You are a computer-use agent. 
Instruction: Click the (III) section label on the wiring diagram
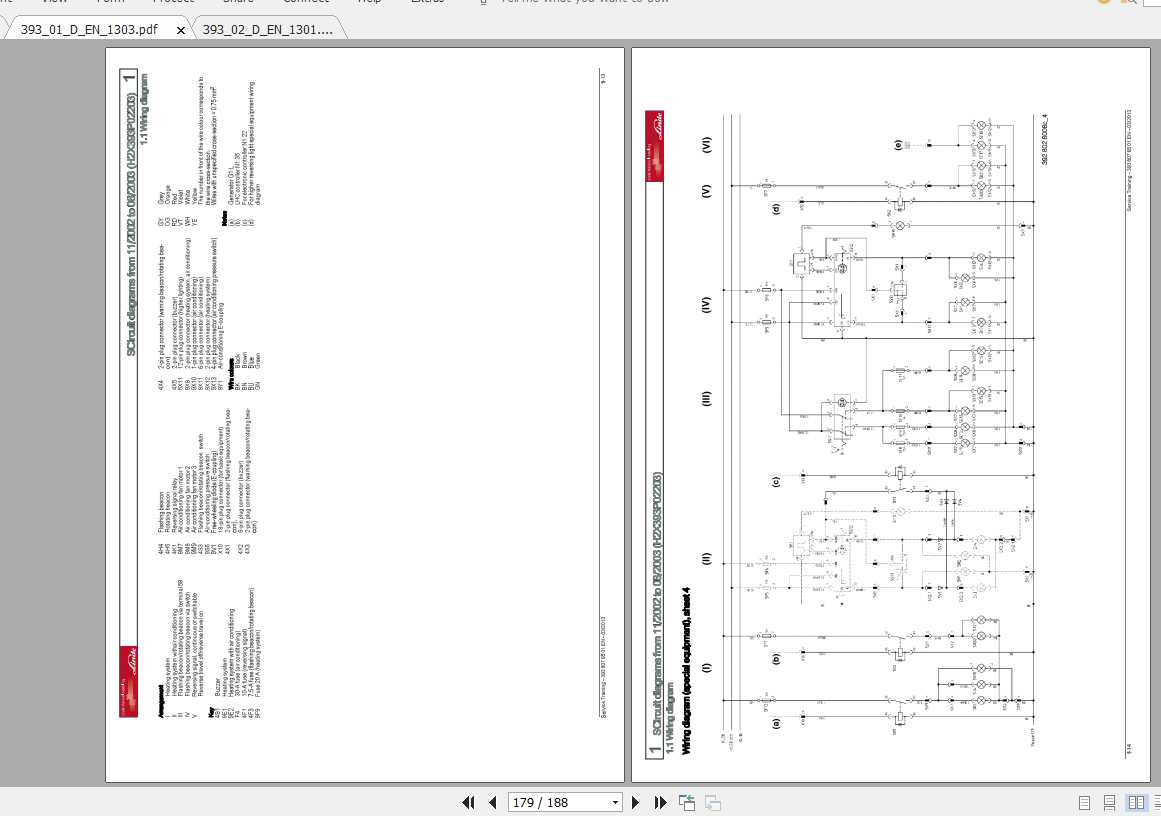(706, 399)
